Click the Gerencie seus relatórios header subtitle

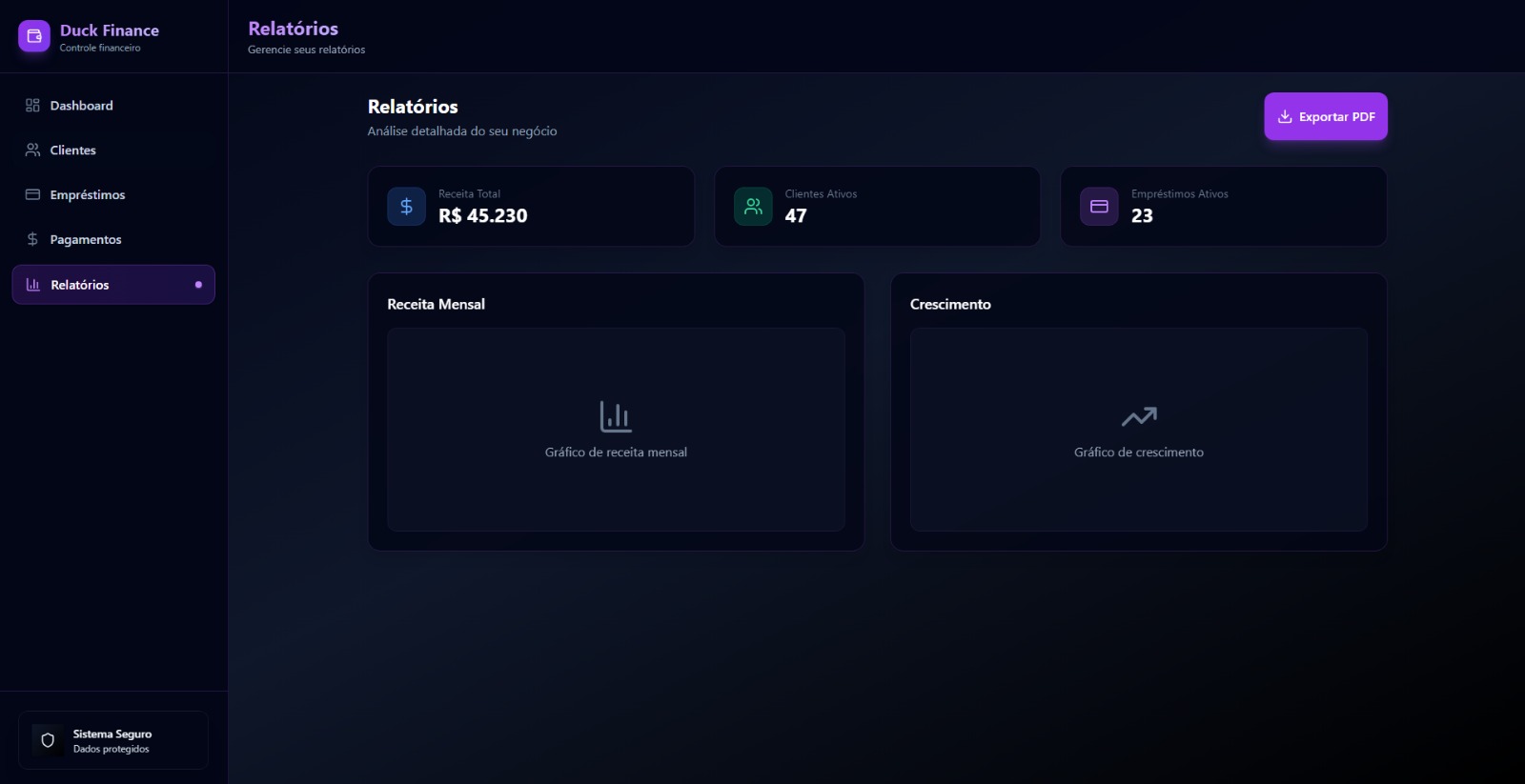(307, 50)
